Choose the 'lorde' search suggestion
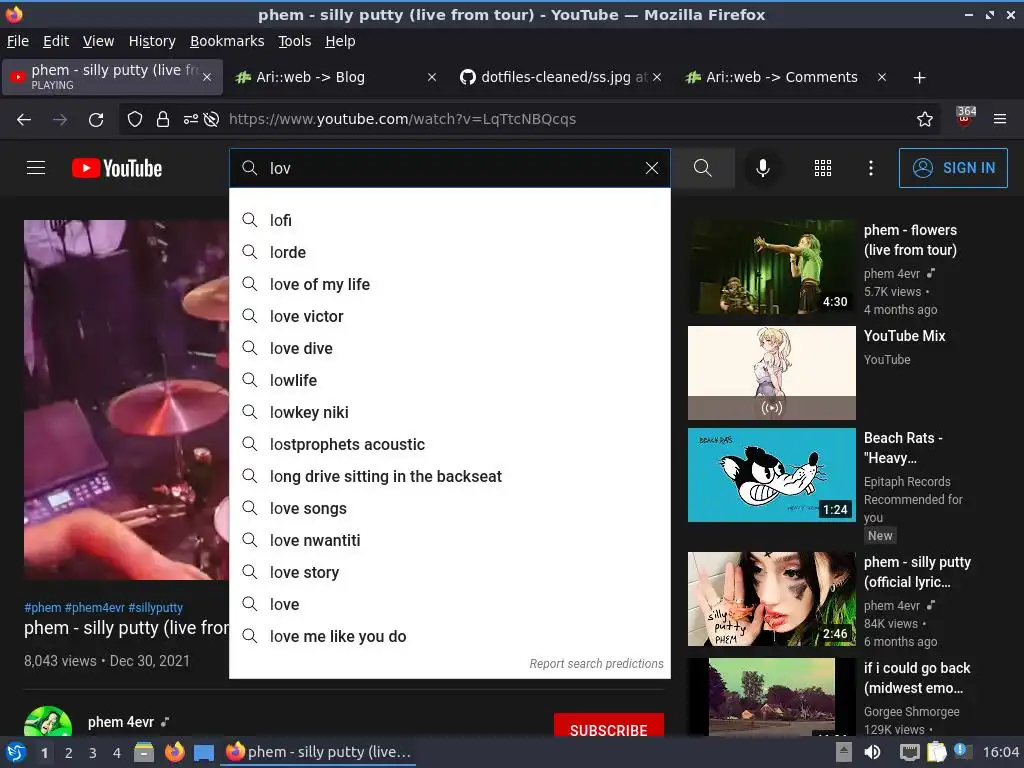The height and width of the screenshot is (768, 1024). click(449, 252)
